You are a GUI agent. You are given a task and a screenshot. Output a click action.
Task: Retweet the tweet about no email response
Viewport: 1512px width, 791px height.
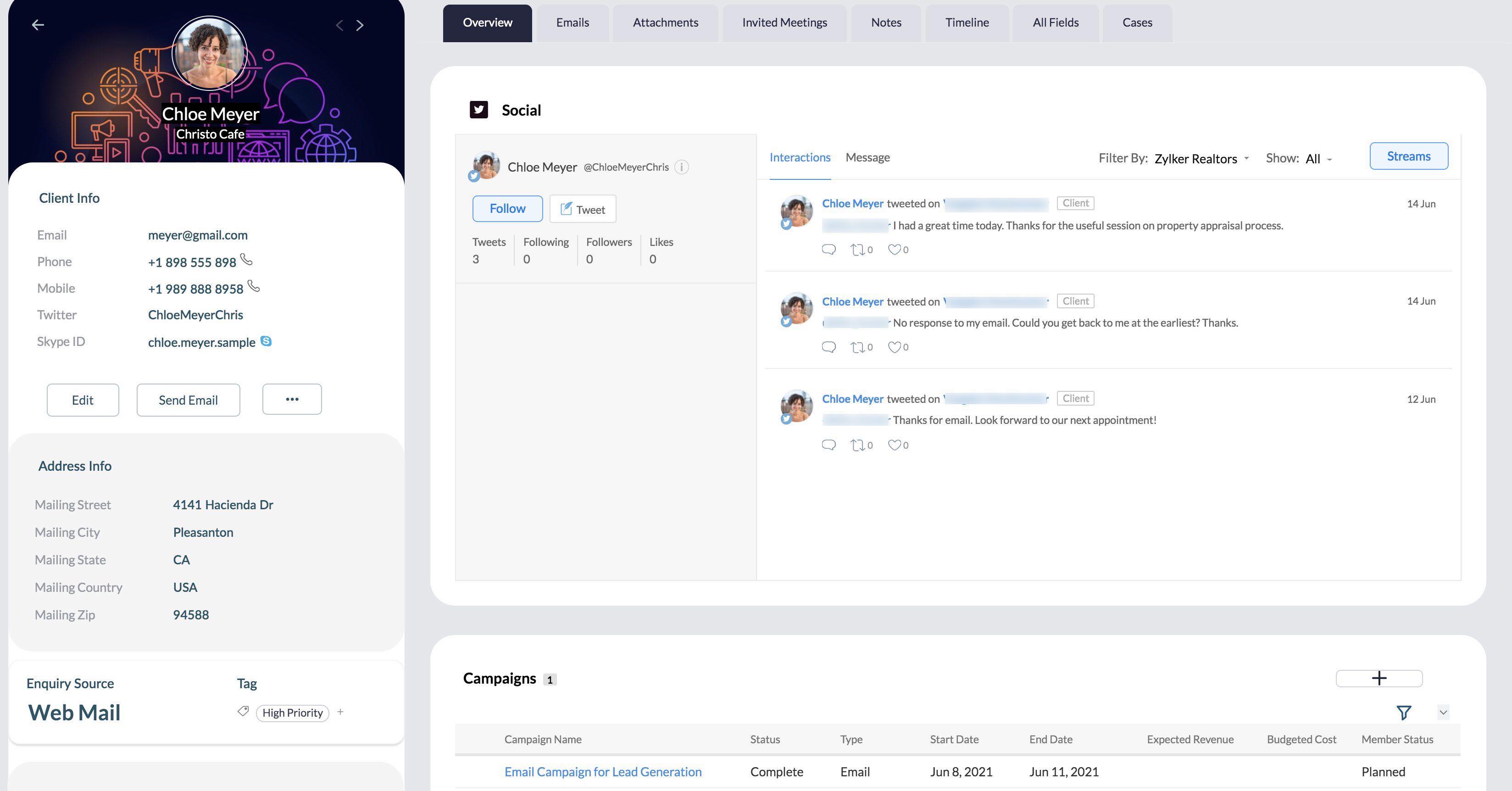(856, 347)
